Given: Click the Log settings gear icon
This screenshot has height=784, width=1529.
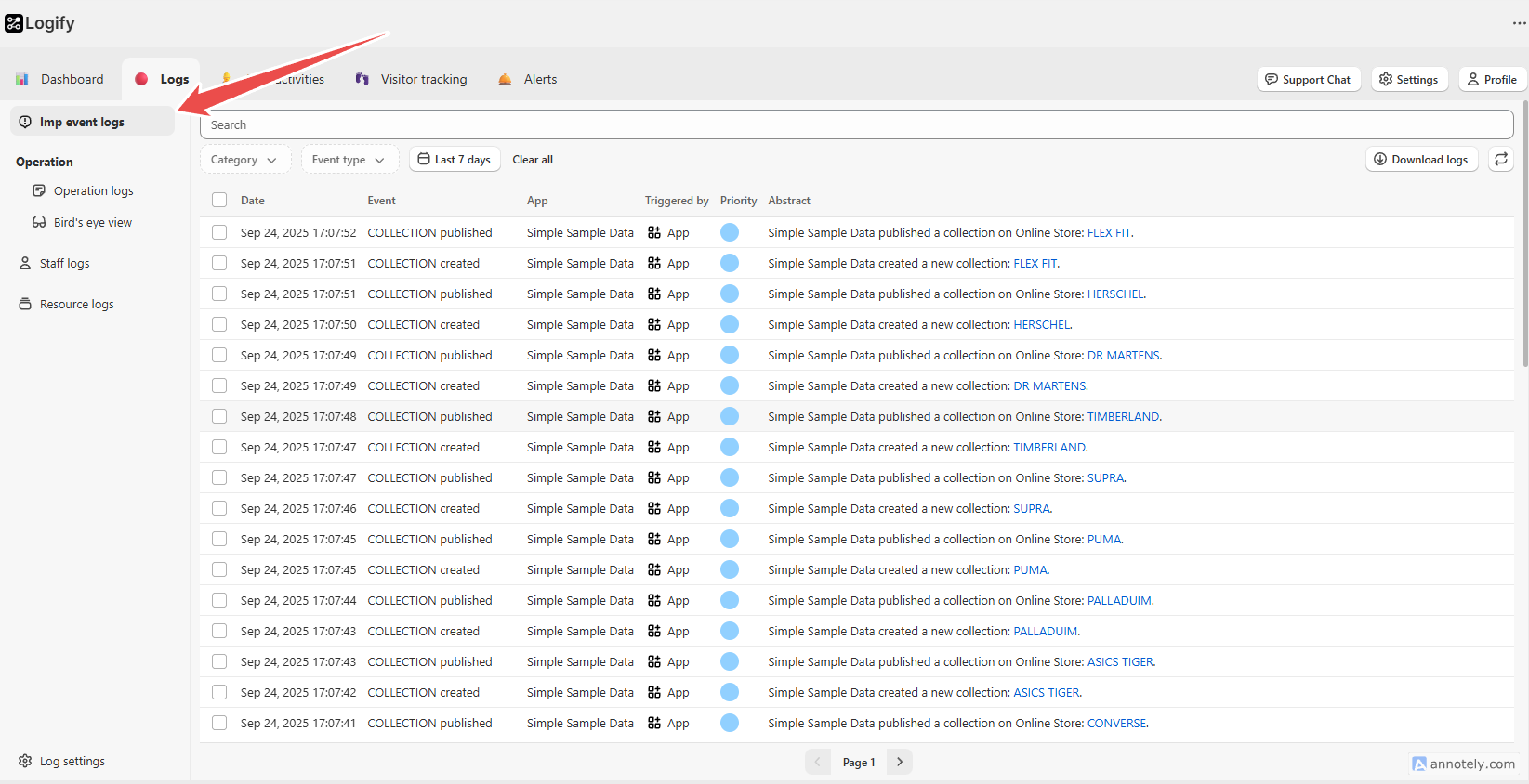Looking at the screenshot, I should (25, 761).
